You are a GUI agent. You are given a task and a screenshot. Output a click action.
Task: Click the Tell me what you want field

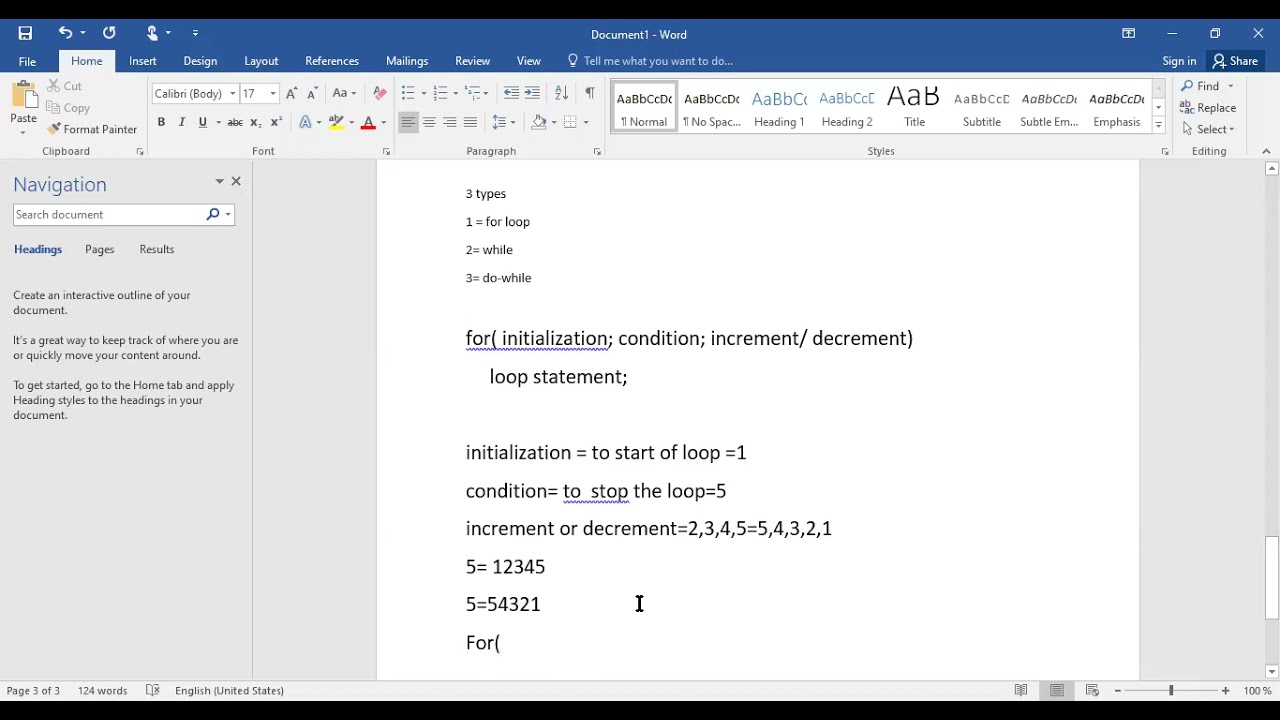(658, 61)
